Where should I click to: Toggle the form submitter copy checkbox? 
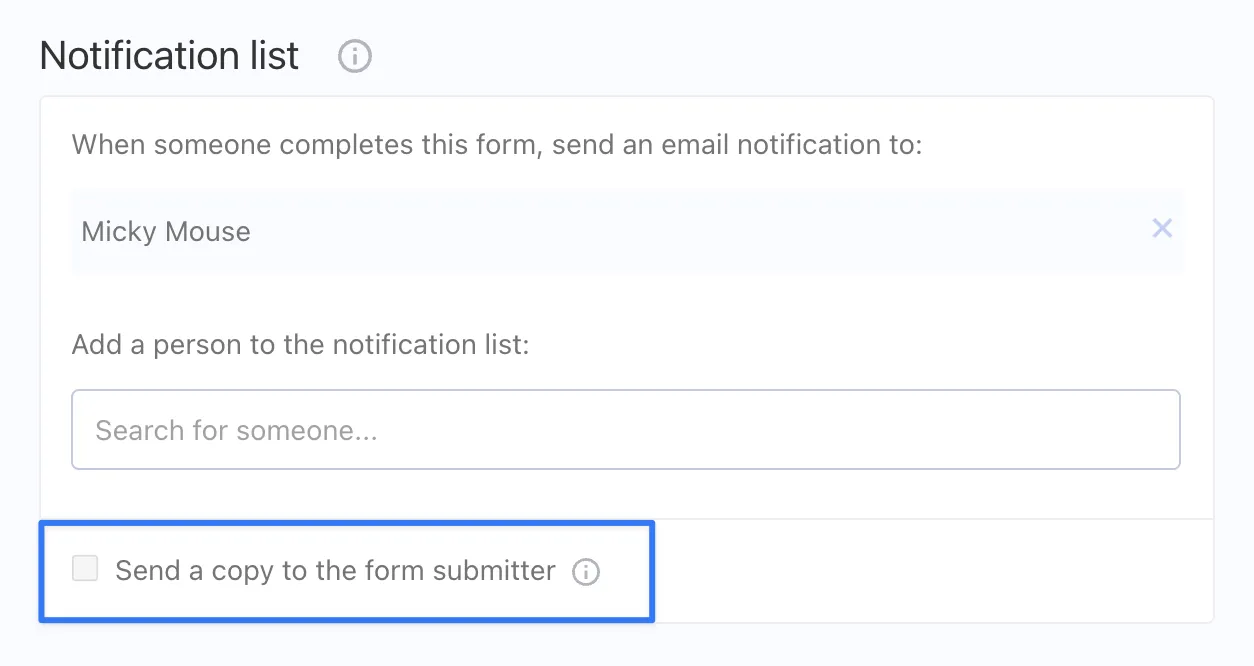[85, 570]
